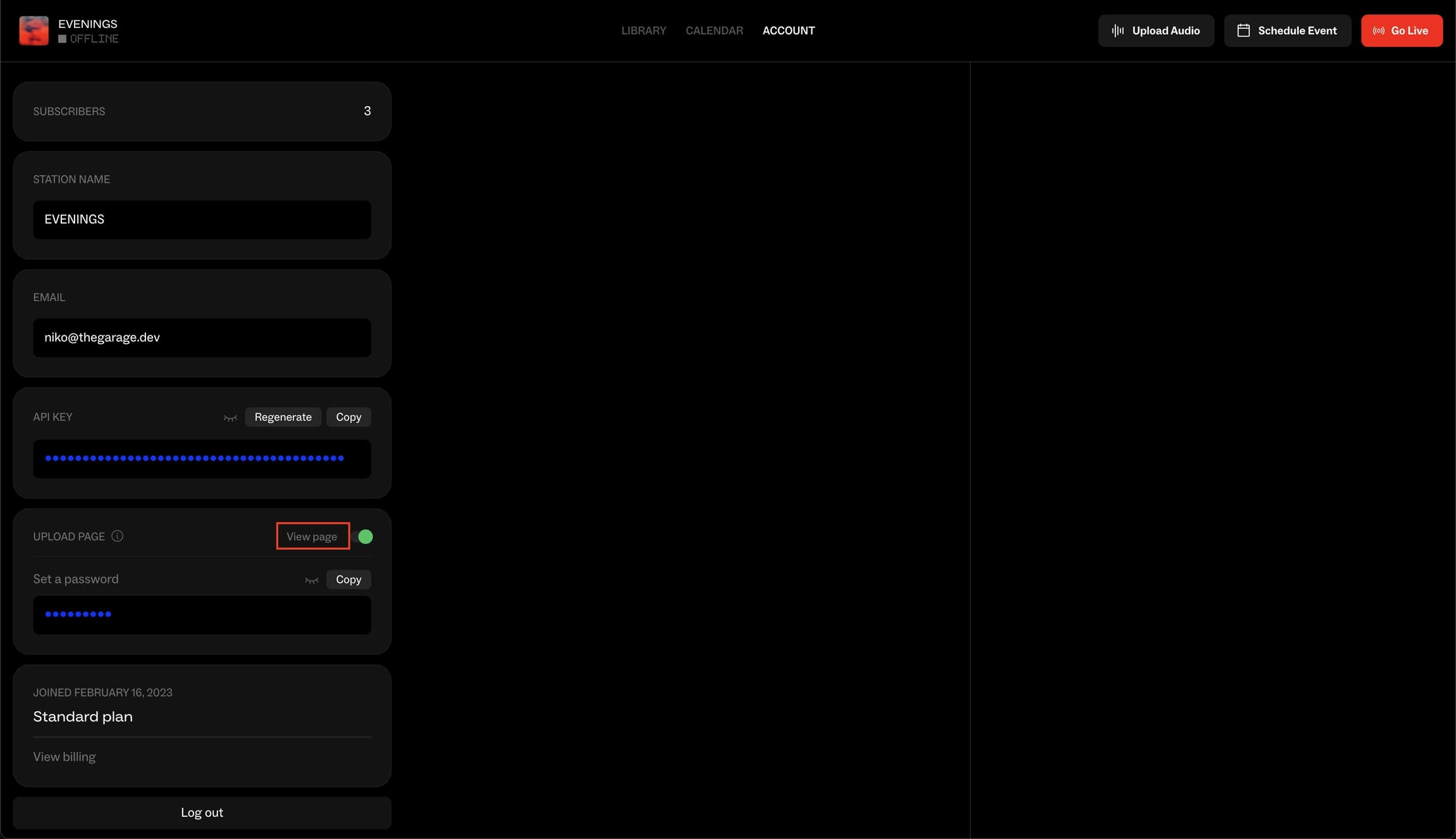This screenshot has height=839, width=1456.
Task: Click the masked API key field
Action: [x=202, y=459]
